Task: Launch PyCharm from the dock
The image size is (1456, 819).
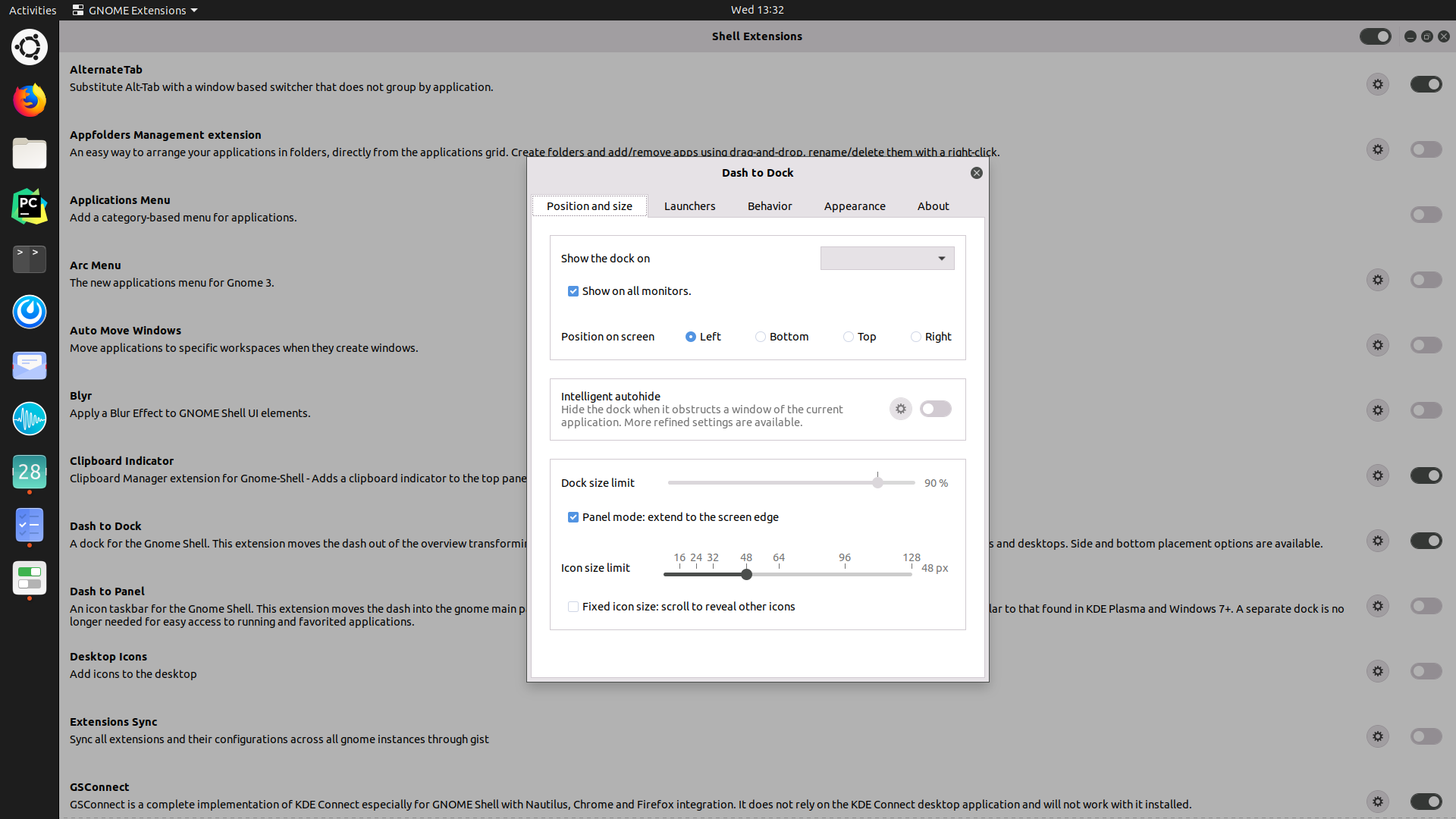Action: click(30, 206)
